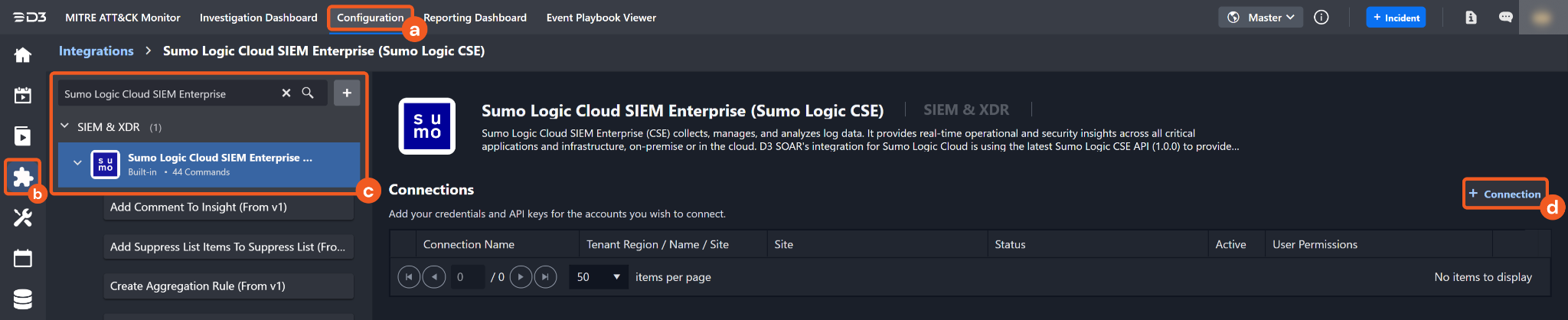Open the calendar icon in sidebar
The height and width of the screenshot is (320, 1568).
point(23,259)
